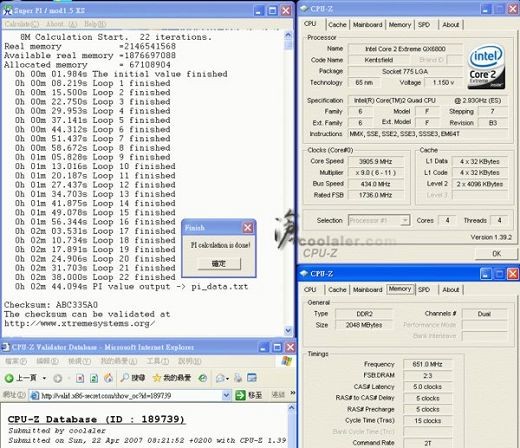The image size is (520, 448).
Task: Open the About tab in upper CPU-Z
Action: pyautogui.click(x=451, y=25)
